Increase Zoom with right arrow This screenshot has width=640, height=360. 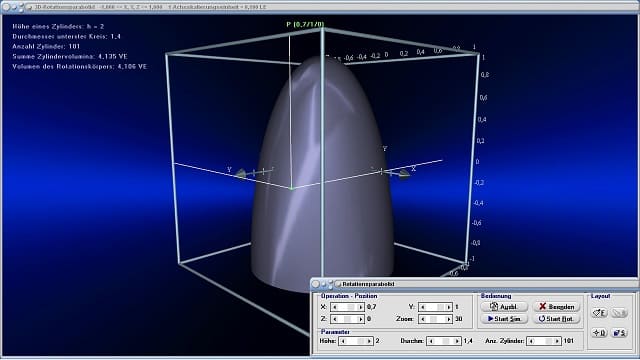tap(449, 319)
